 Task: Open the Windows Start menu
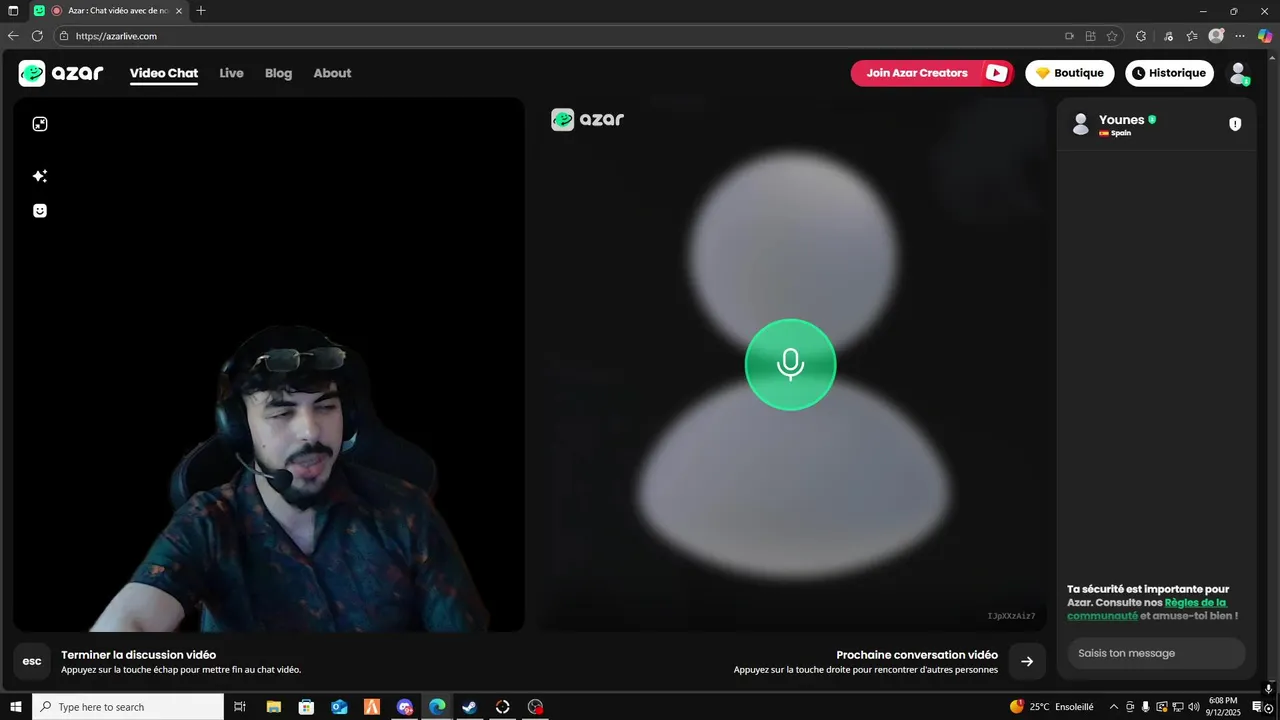pos(16,707)
